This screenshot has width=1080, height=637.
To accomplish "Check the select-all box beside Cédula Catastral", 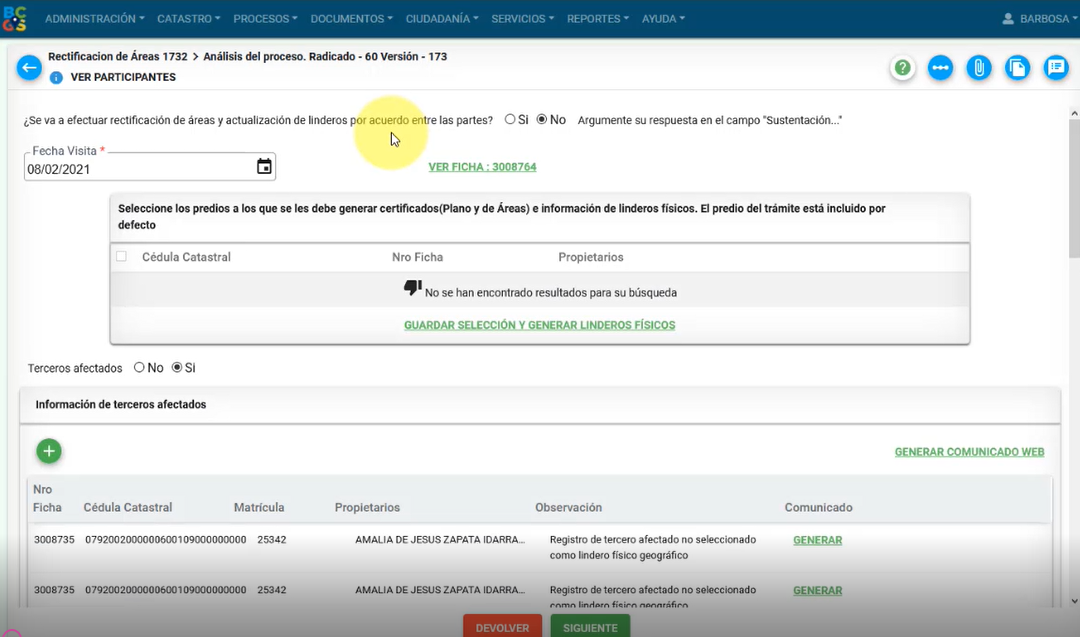I will tap(122, 257).
